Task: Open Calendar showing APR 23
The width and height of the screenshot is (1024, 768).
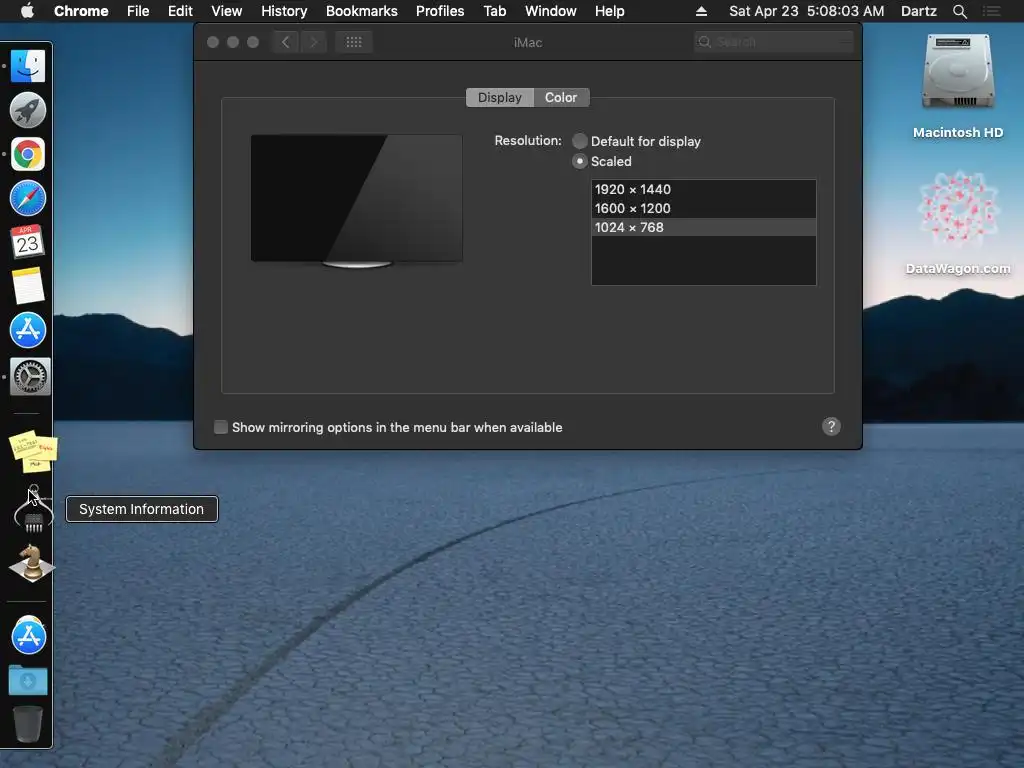Action: tap(27, 242)
